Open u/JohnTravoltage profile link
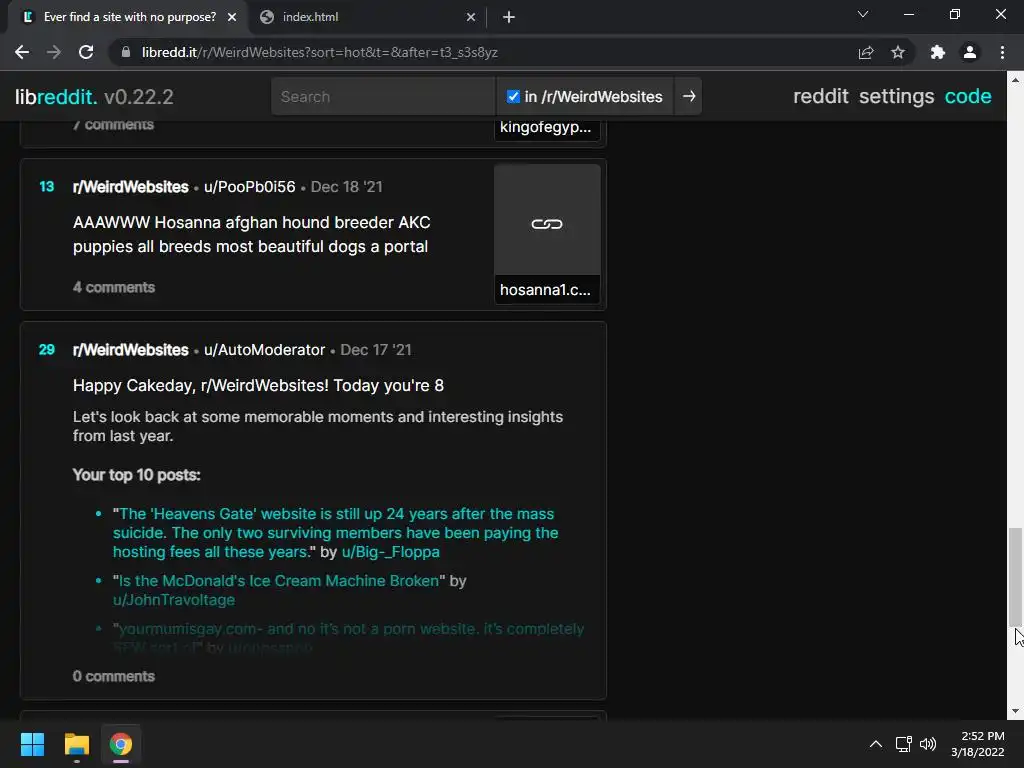Viewport: 1024px width, 768px height. (x=174, y=600)
